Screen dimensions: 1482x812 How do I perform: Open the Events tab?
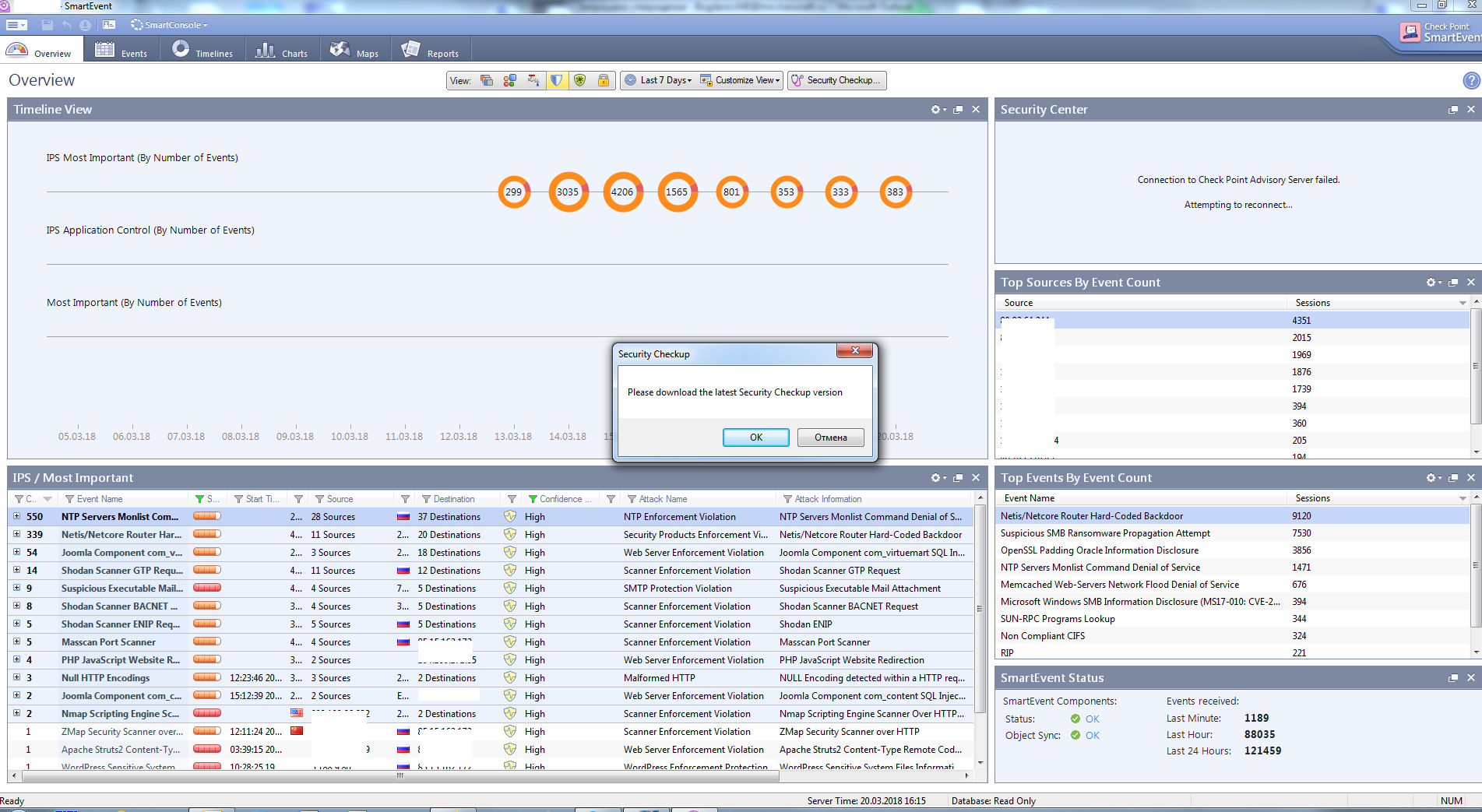[x=121, y=51]
